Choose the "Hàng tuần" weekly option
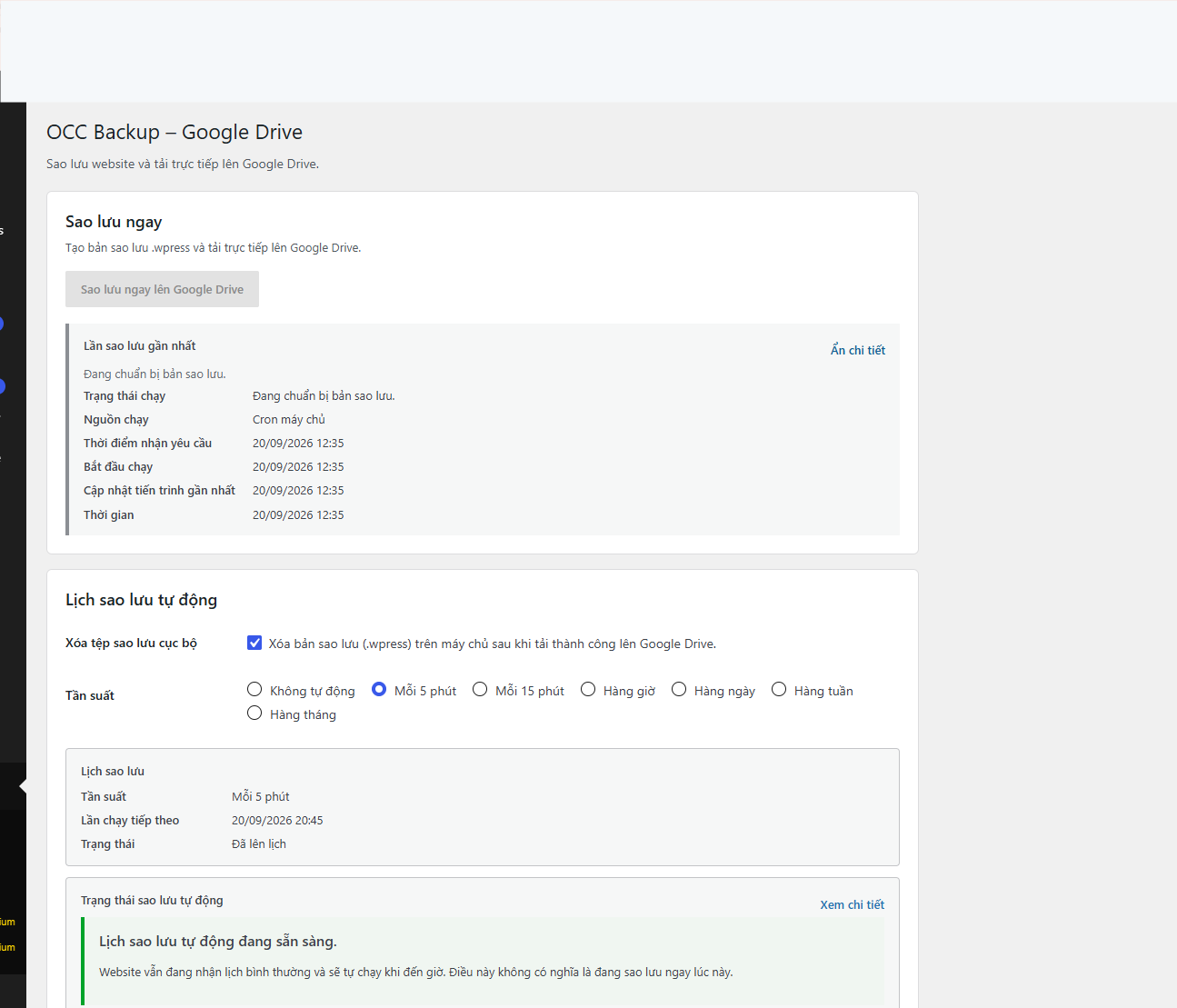 coord(779,690)
